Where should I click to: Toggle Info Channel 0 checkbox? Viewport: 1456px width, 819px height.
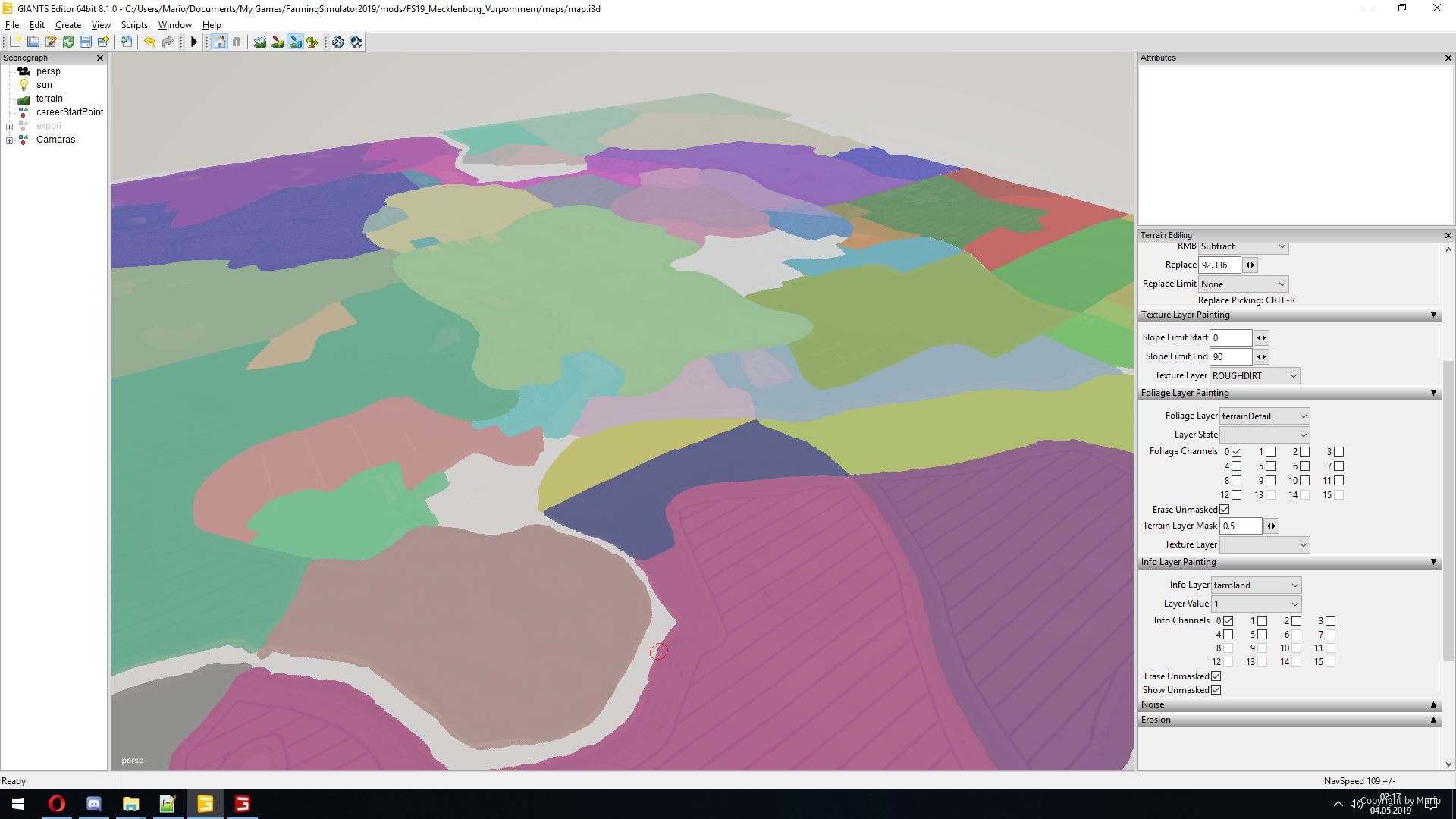coord(1228,621)
